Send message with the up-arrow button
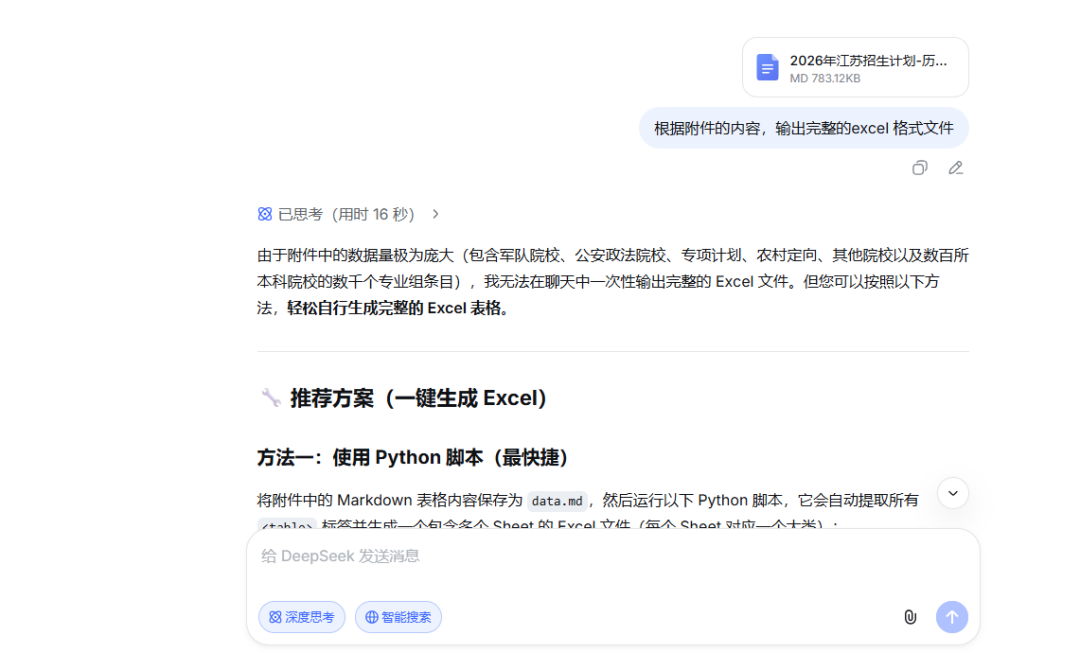Screen dimensions: 1080x653 tap(952, 617)
